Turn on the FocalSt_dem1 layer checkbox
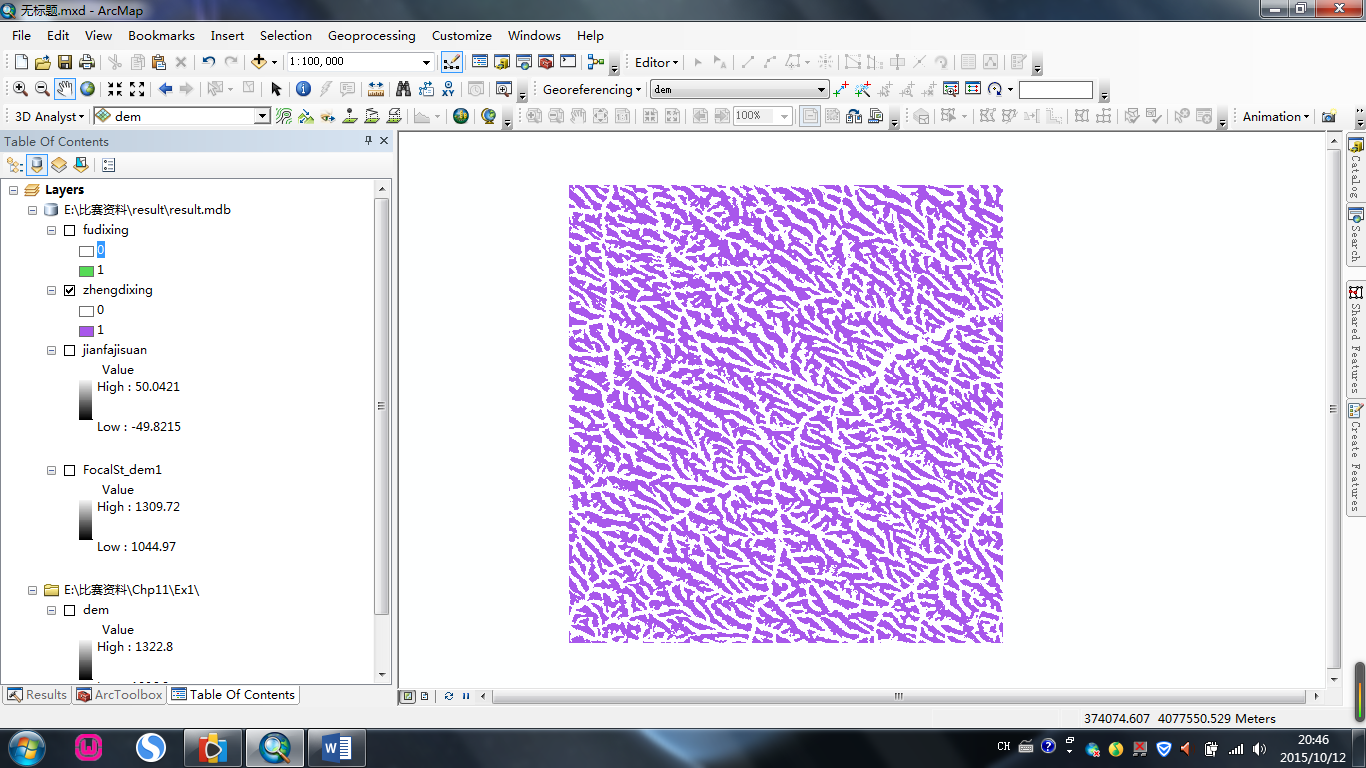The image size is (1366, 768). [x=69, y=470]
